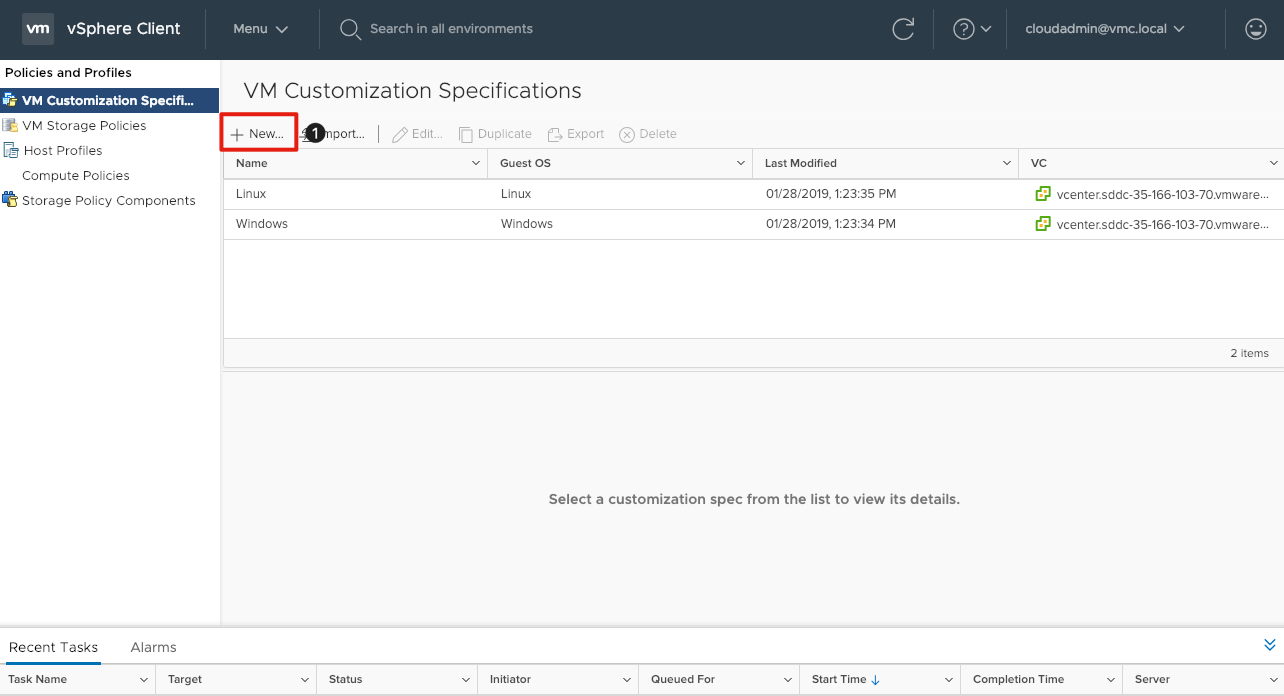
Task: Open Guest OS column chevron
Action: point(741,163)
